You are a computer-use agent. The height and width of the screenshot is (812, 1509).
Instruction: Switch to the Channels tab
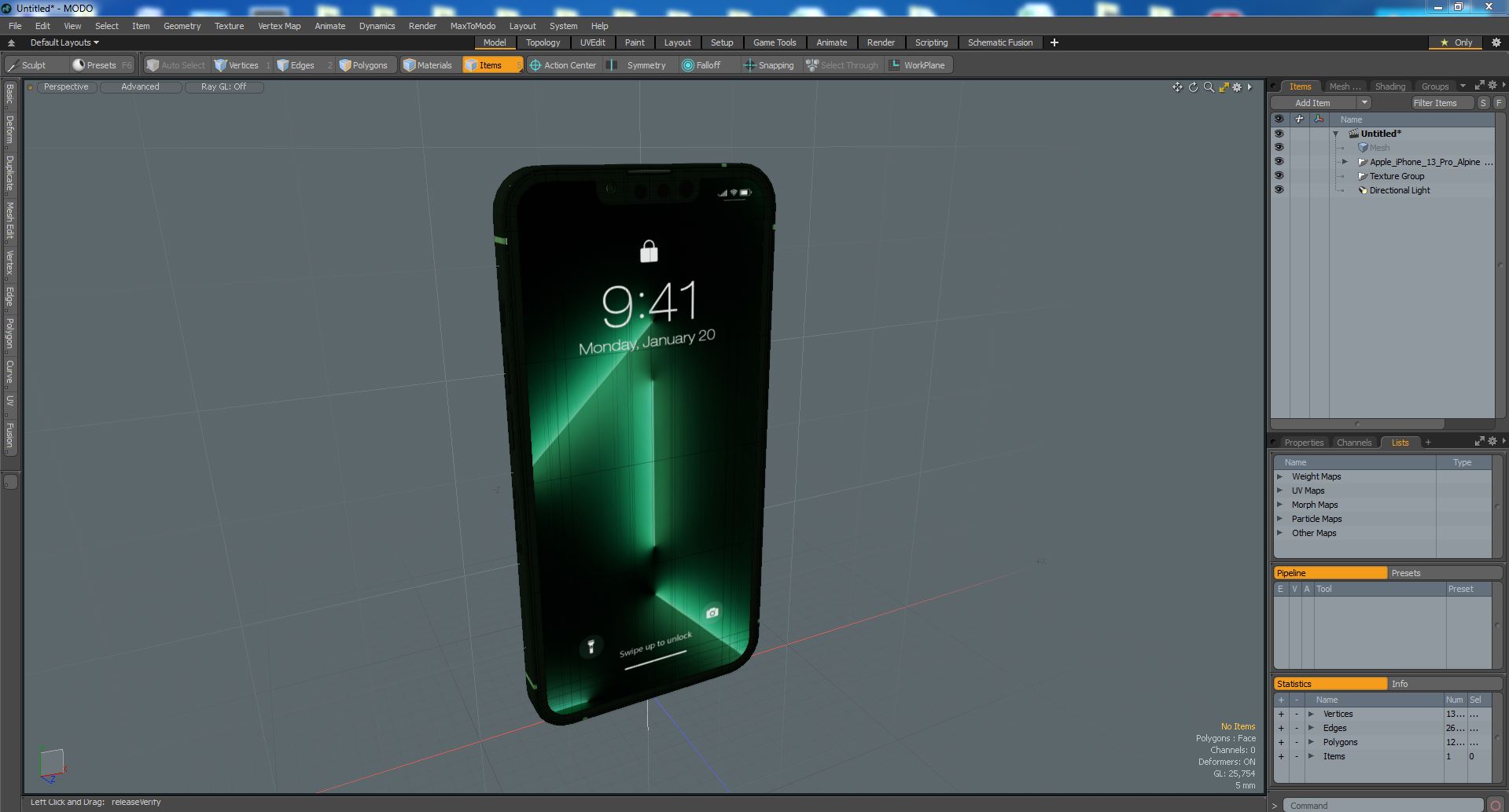(1353, 443)
